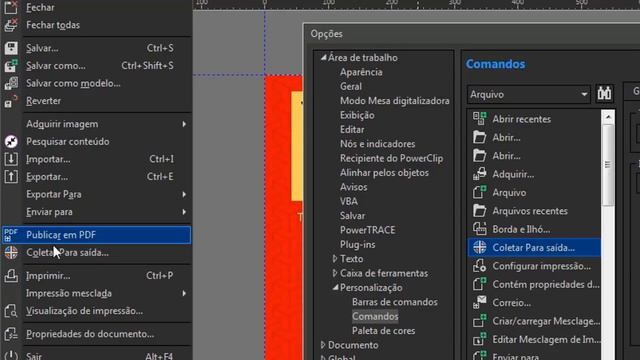The height and width of the screenshot is (360, 640).
Task: Select Exibição in options tree
Action: [357, 115]
